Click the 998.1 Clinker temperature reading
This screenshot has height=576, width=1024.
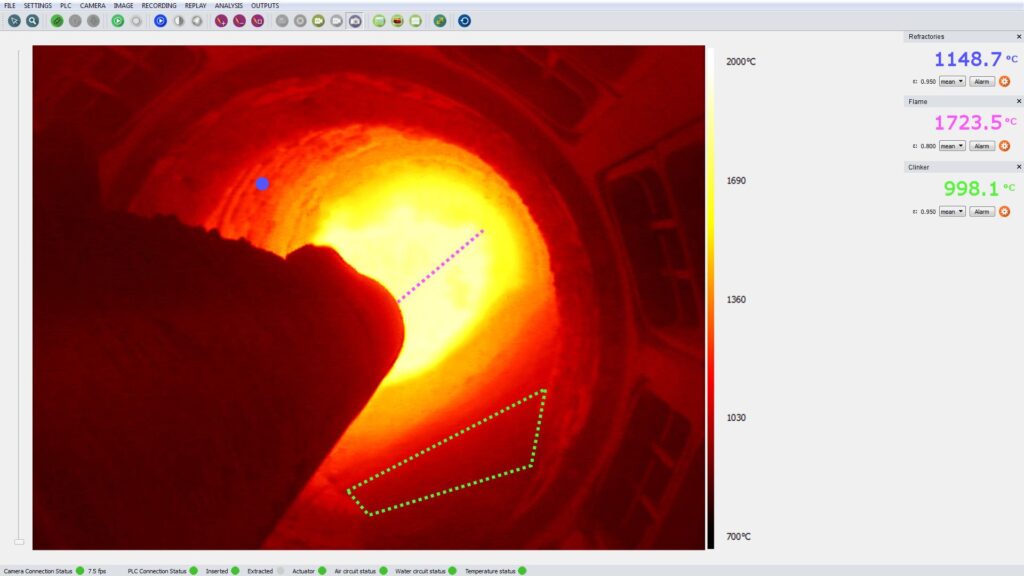pos(972,189)
